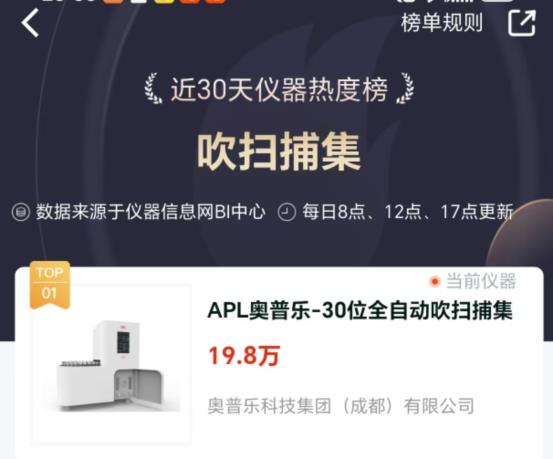Viewport: 553px width, 459px height.
Task: Click the right laurel wreath icon
Action: point(405,89)
